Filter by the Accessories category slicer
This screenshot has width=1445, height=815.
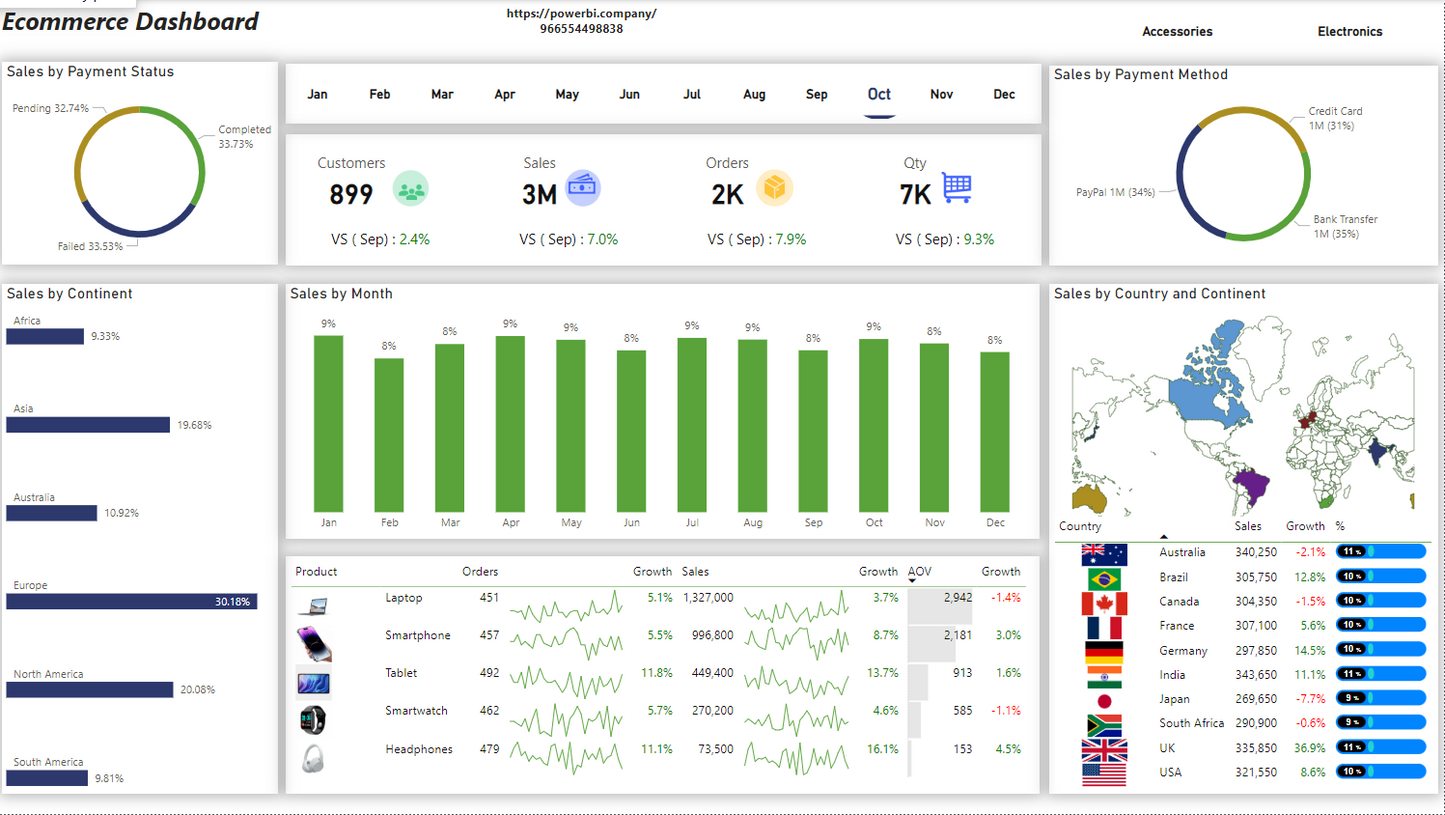(x=1177, y=32)
